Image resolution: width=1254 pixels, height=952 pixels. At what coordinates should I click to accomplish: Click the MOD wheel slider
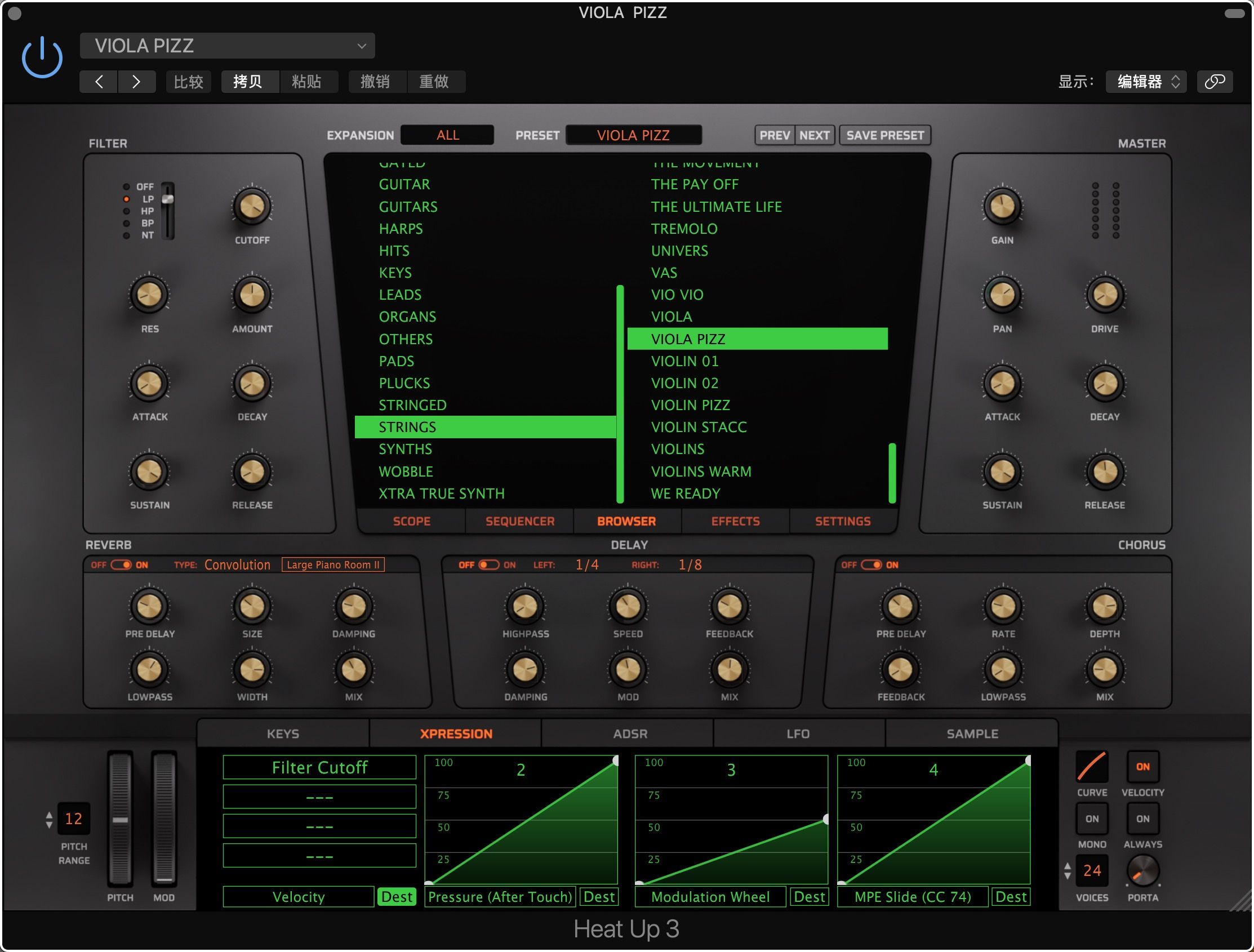coord(164,819)
